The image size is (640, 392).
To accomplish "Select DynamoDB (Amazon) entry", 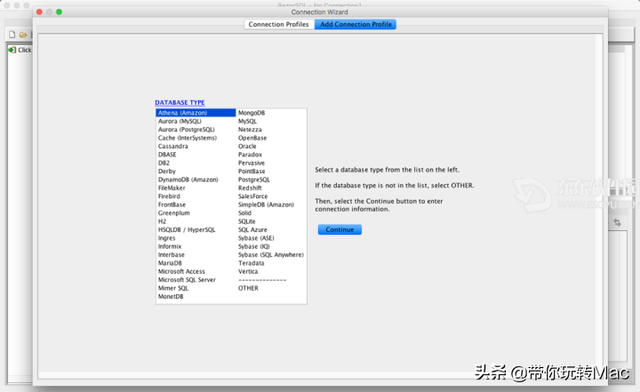I will (188, 180).
